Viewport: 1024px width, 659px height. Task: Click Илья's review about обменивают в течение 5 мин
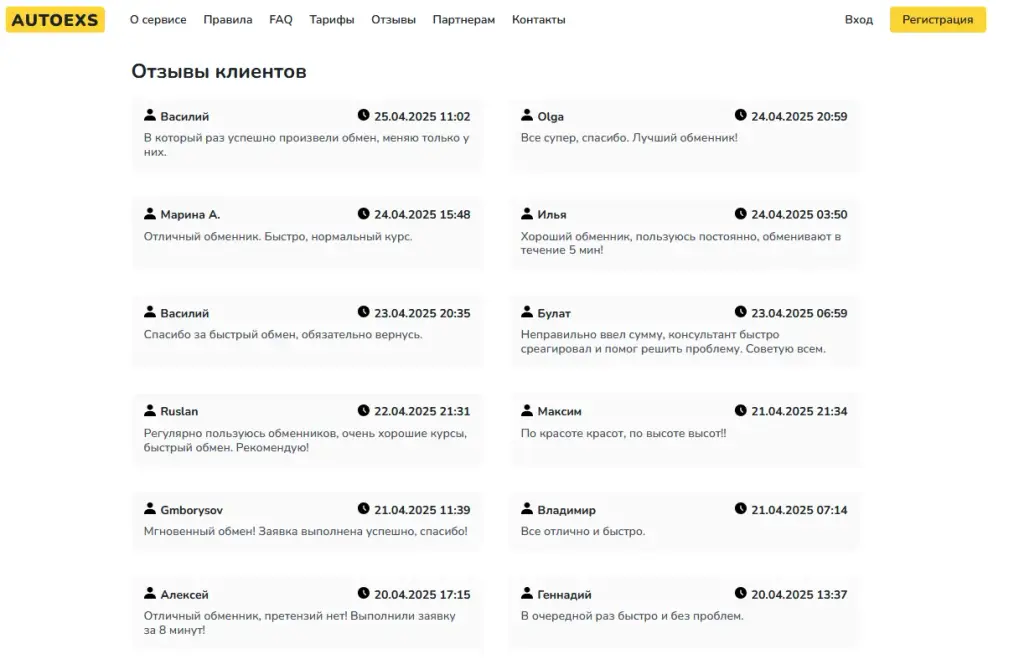[x=680, y=243]
